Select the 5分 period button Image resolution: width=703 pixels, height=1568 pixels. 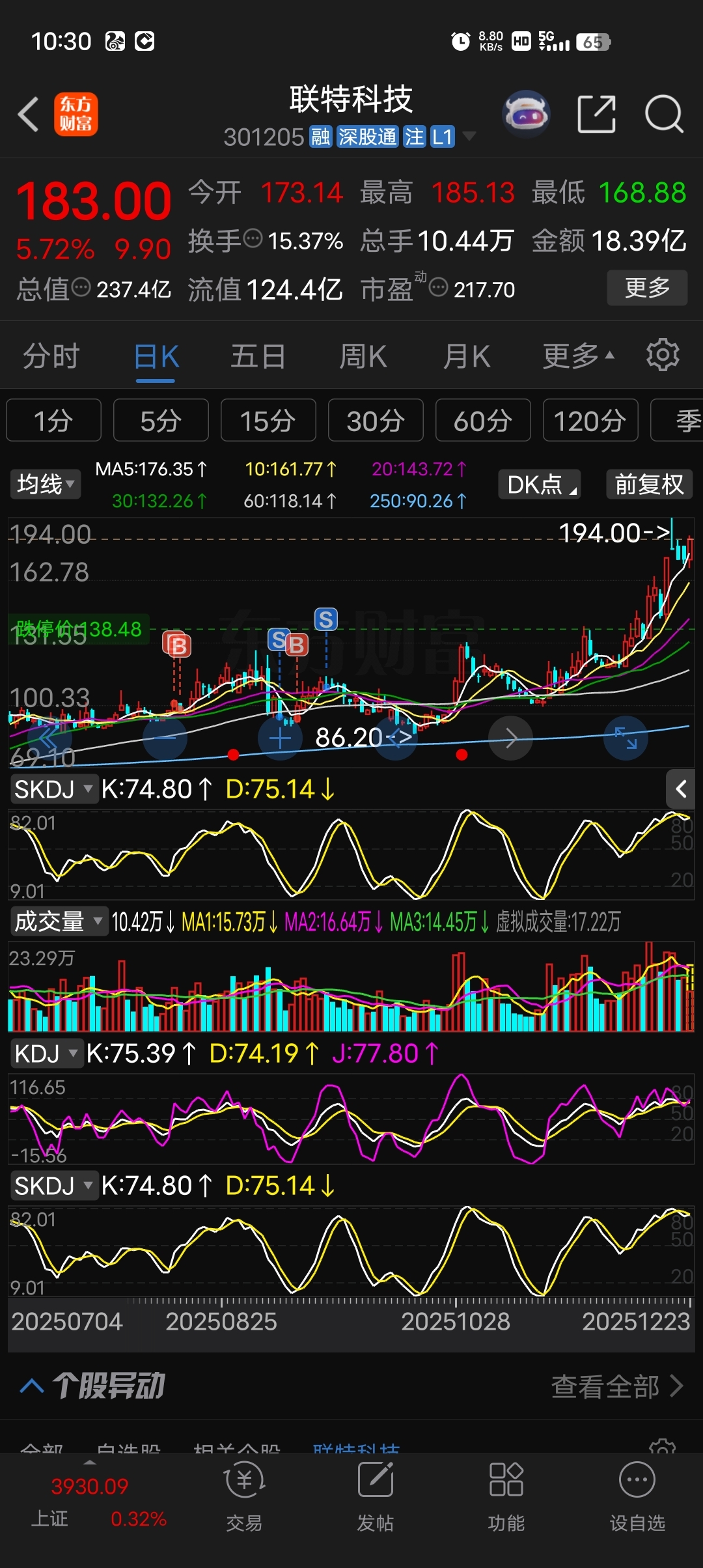tap(161, 420)
